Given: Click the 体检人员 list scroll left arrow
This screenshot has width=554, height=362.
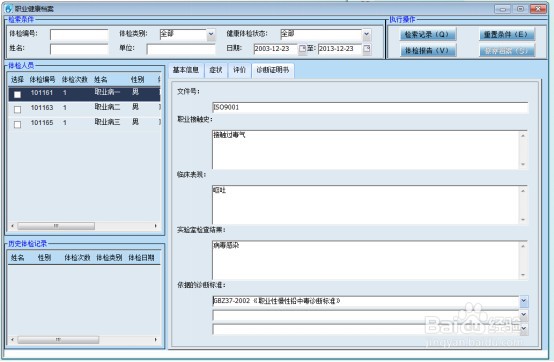Looking at the screenshot, I should (13, 226).
